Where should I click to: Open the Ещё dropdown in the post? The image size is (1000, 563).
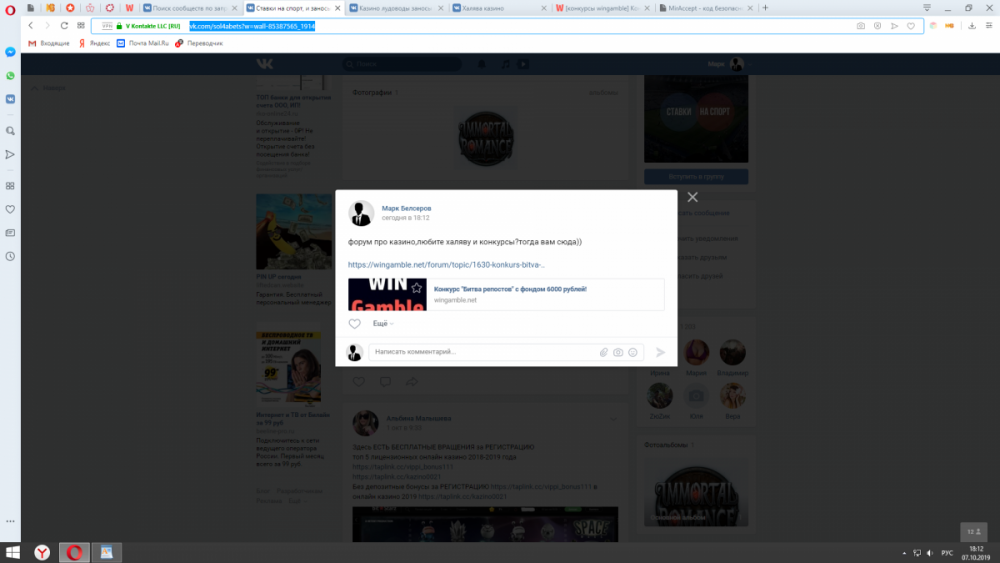click(x=383, y=324)
